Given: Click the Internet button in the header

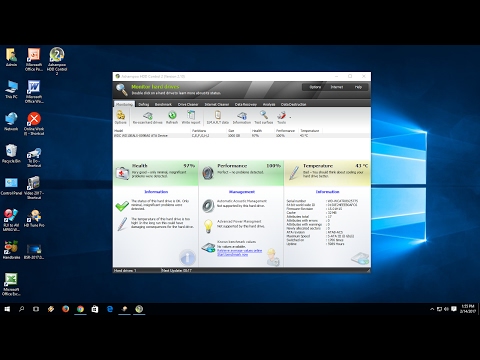Looking at the screenshot, I should [337, 87].
